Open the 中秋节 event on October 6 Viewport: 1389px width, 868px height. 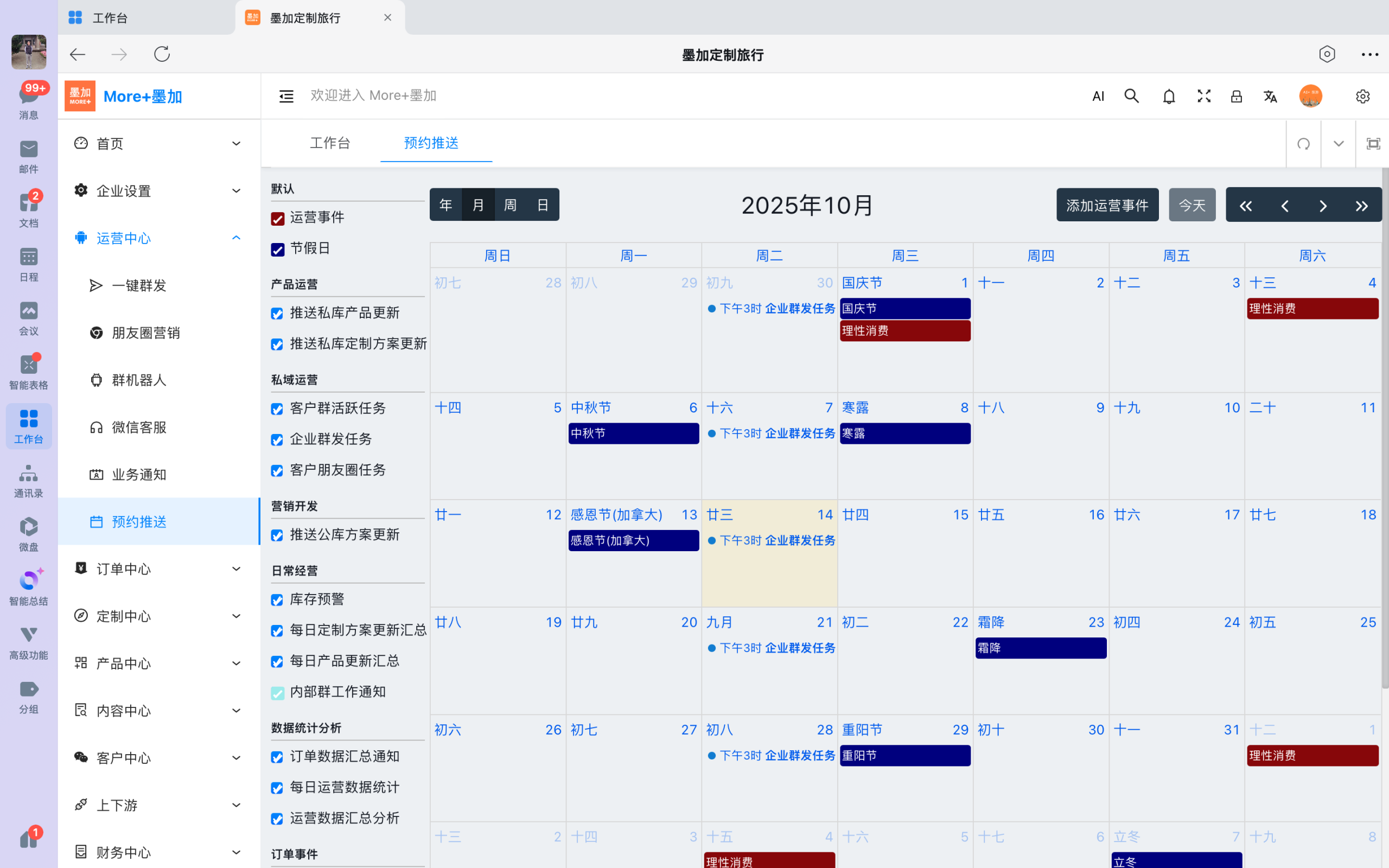(x=633, y=433)
